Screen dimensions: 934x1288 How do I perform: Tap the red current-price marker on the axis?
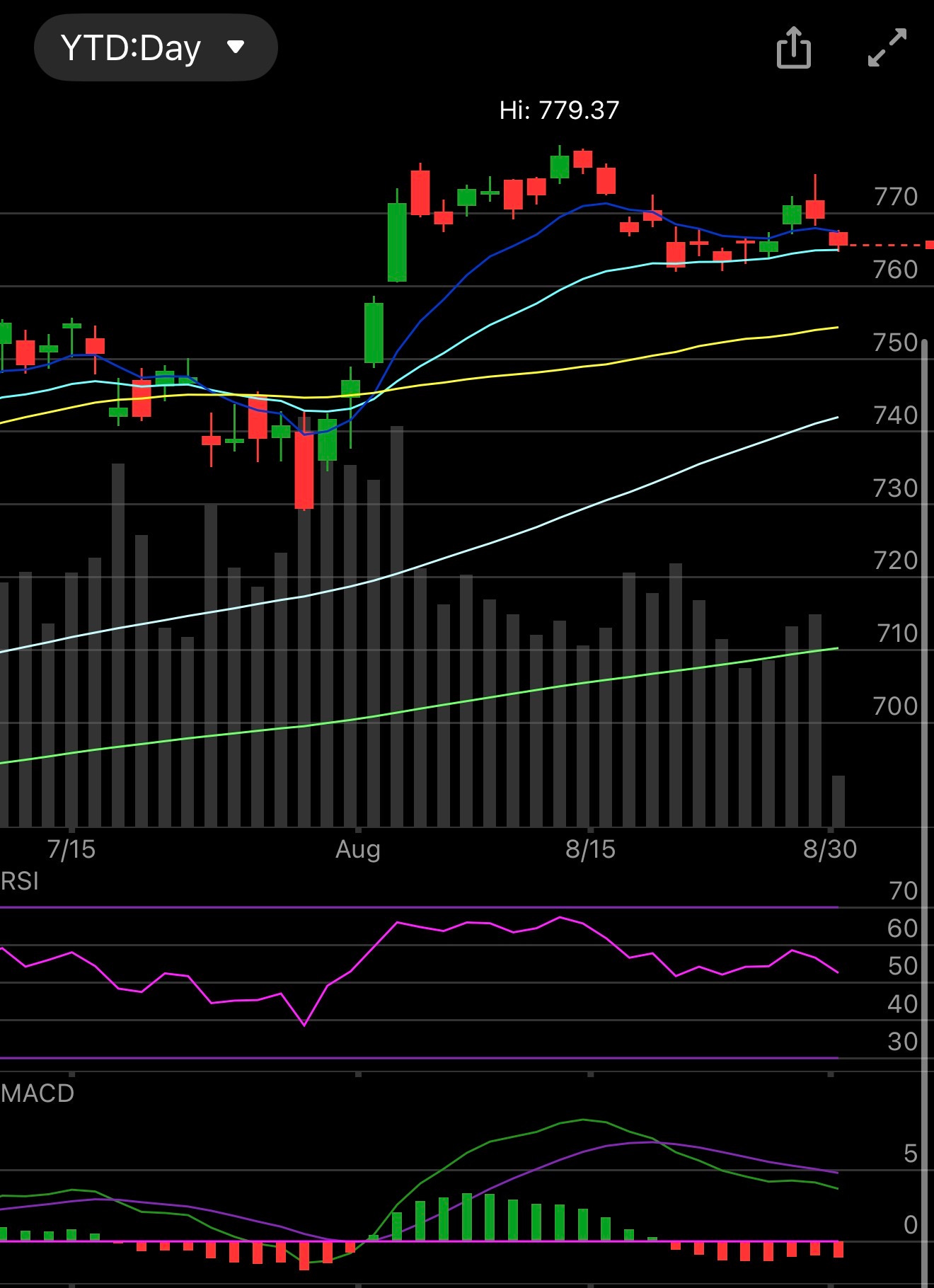(x=930, y=245)
